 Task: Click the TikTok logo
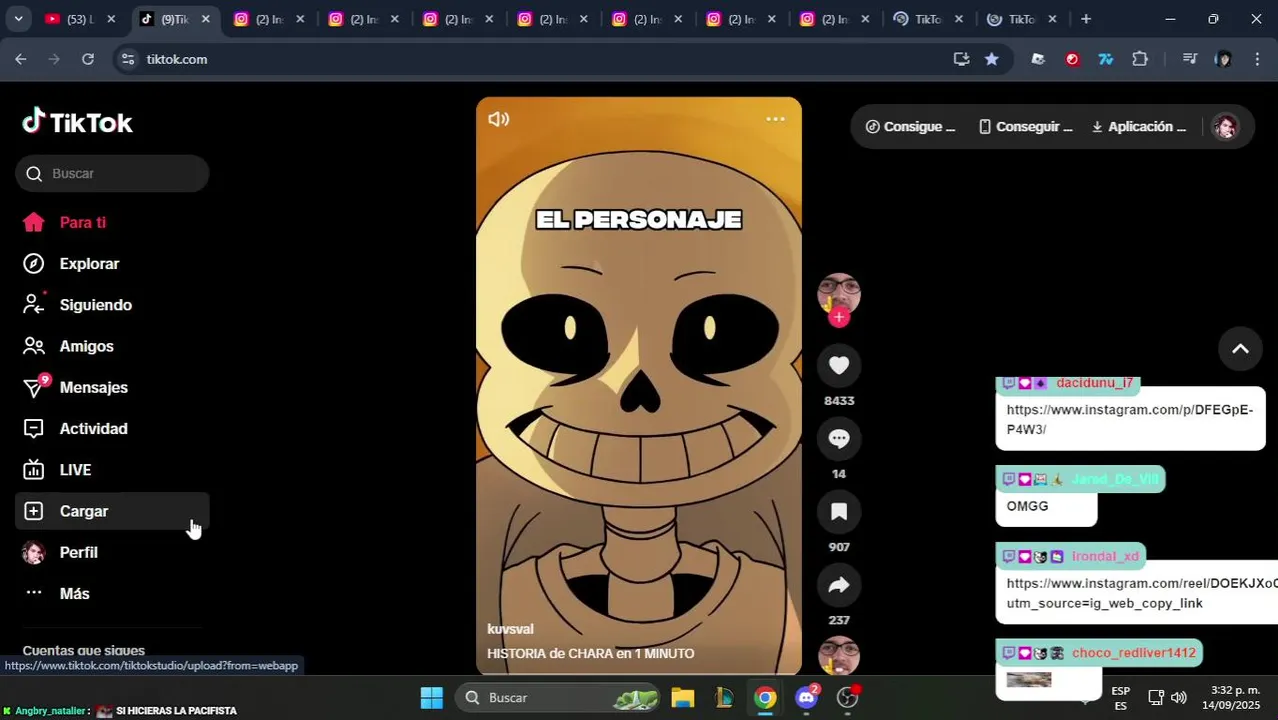tap(77, 122)
